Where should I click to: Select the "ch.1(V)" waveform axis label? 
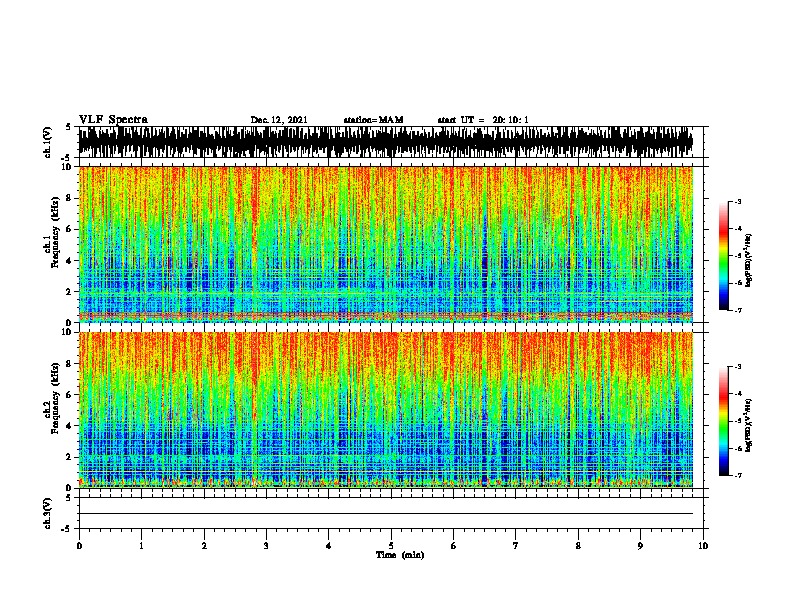coord(48,142)
